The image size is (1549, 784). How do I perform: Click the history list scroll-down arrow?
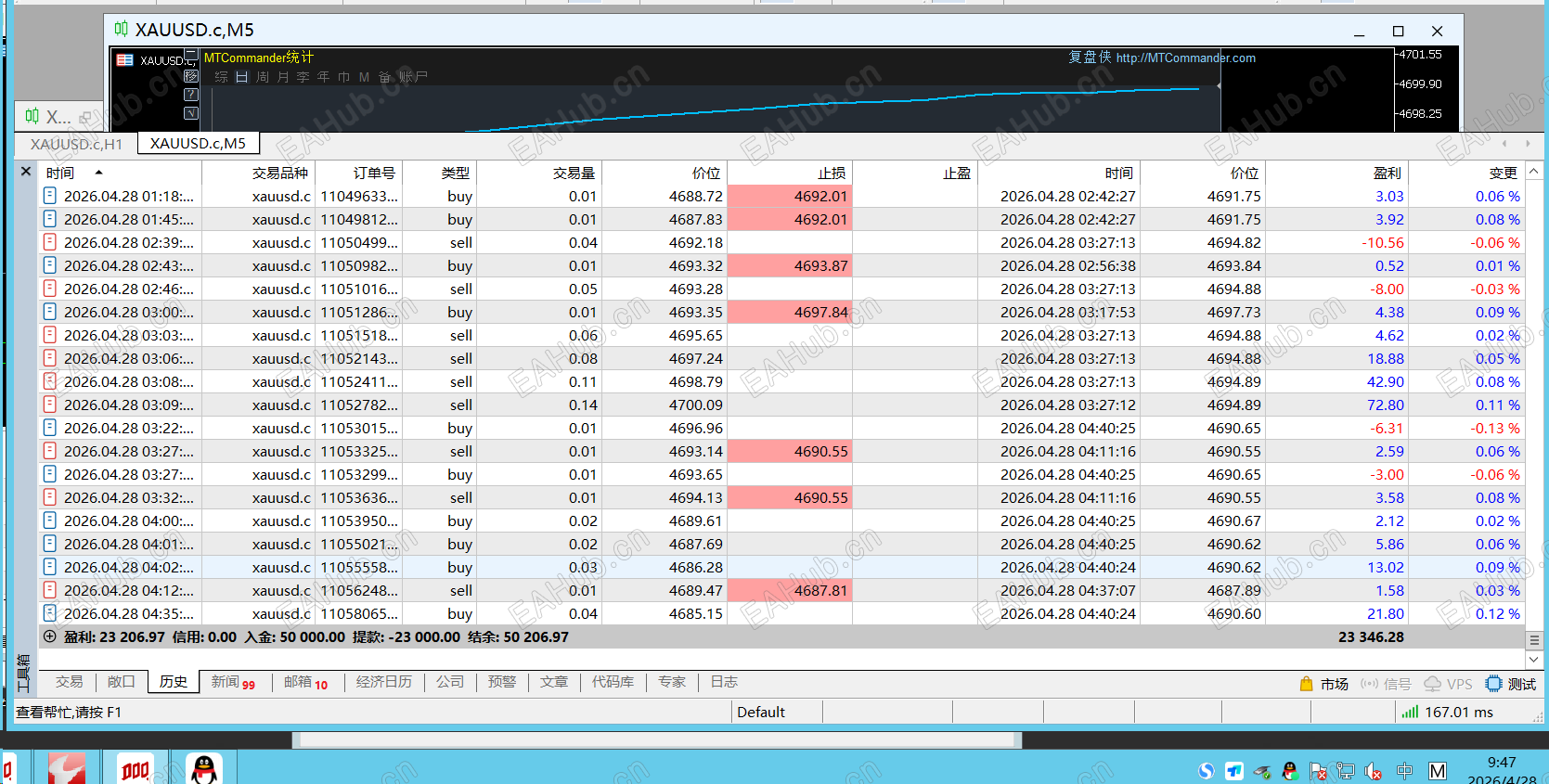(1533, 660)
